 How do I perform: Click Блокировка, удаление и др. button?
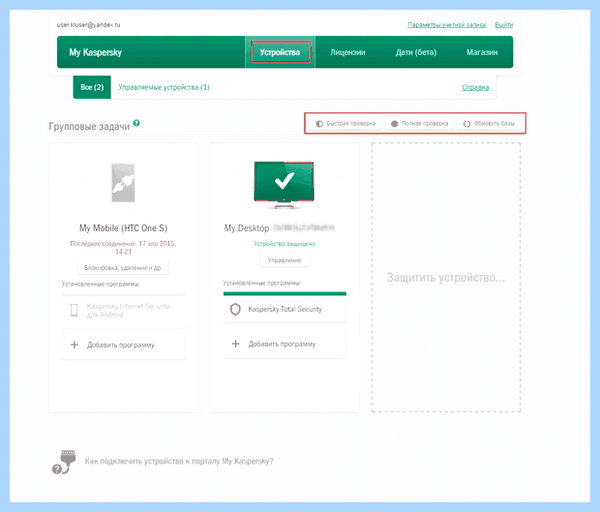tap(123, 267)
